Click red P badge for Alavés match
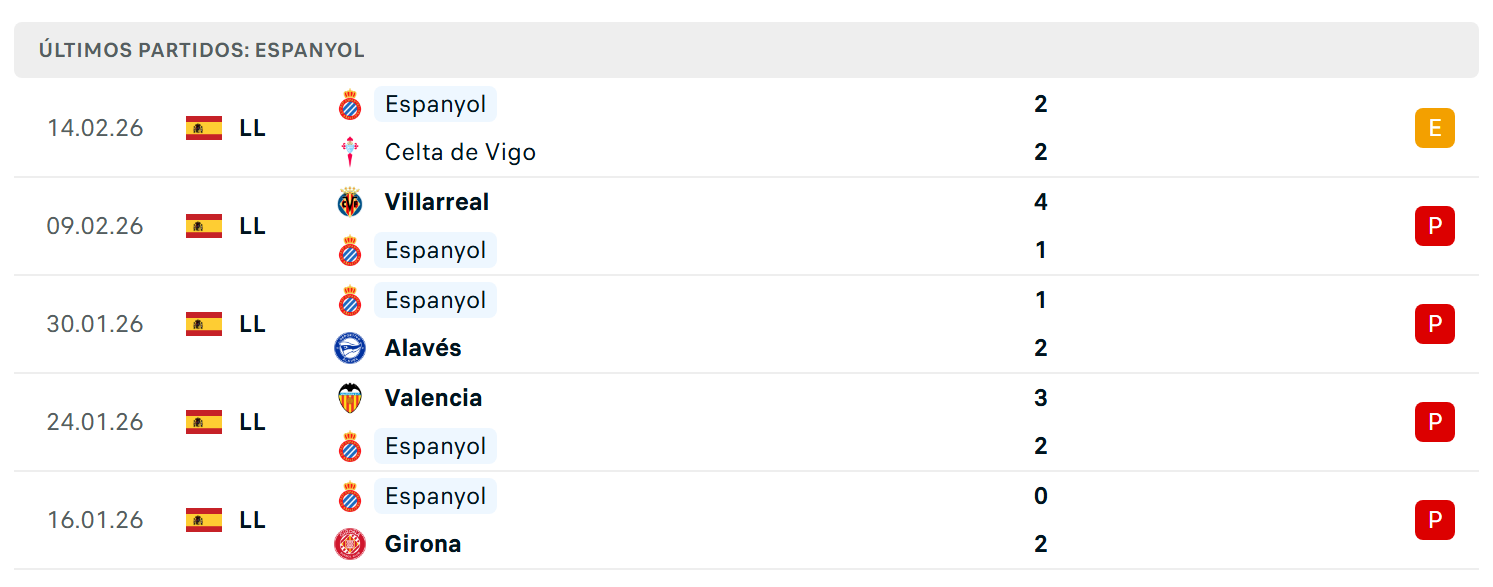Viewport: 1493px width, 587px height. click(x=1435, y=324)
